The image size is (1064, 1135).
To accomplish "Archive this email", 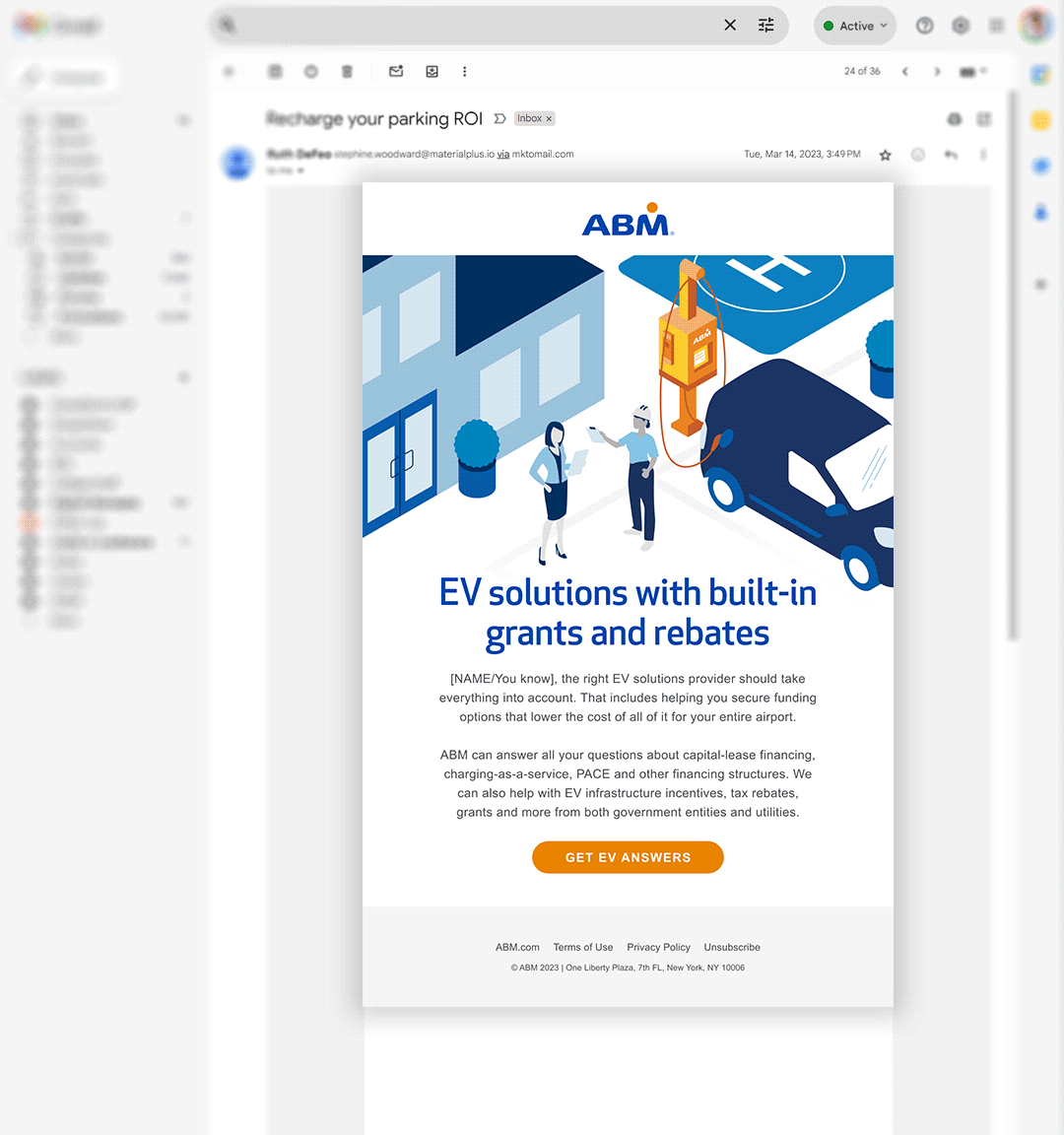I will tap(275, 71).
